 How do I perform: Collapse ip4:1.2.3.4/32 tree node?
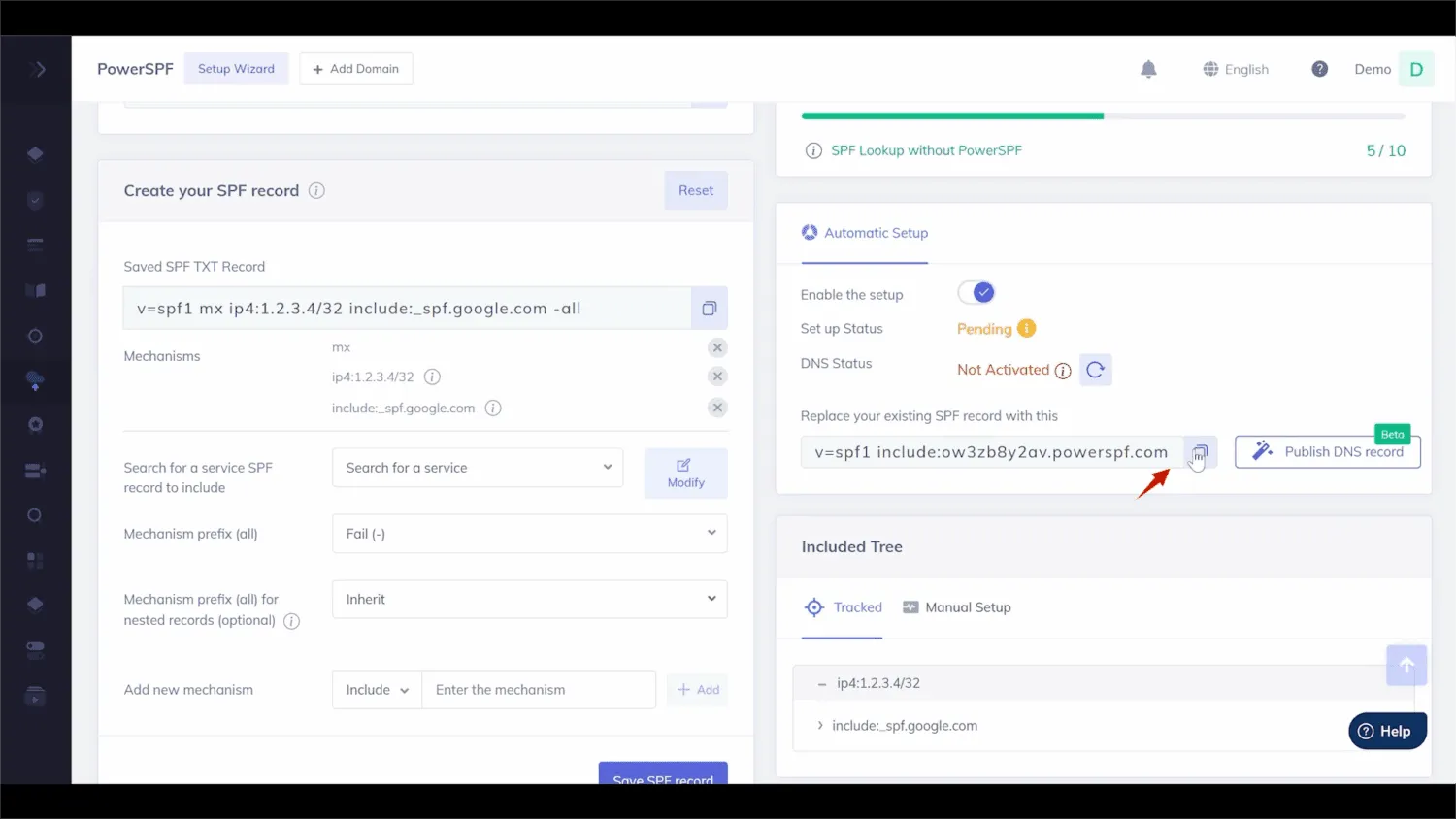click(x=821, y=684)
